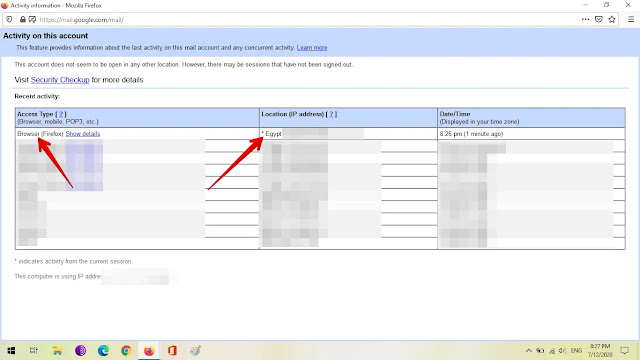The image size is (640, 360).
Task: Click 'indicates activity from the current session' note
Action: coord(73,261)
